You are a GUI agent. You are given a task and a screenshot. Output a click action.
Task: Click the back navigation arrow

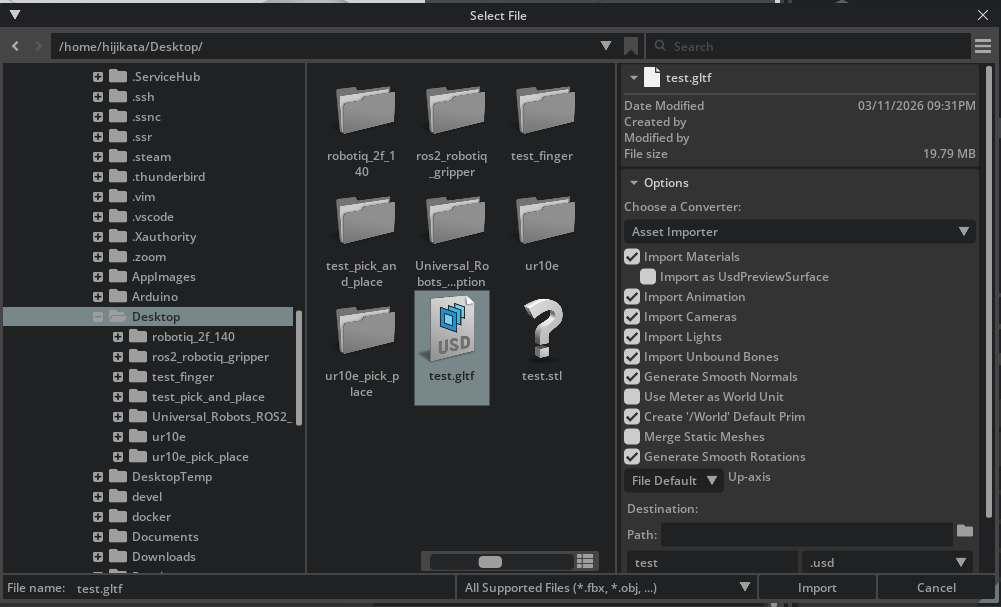14,45
